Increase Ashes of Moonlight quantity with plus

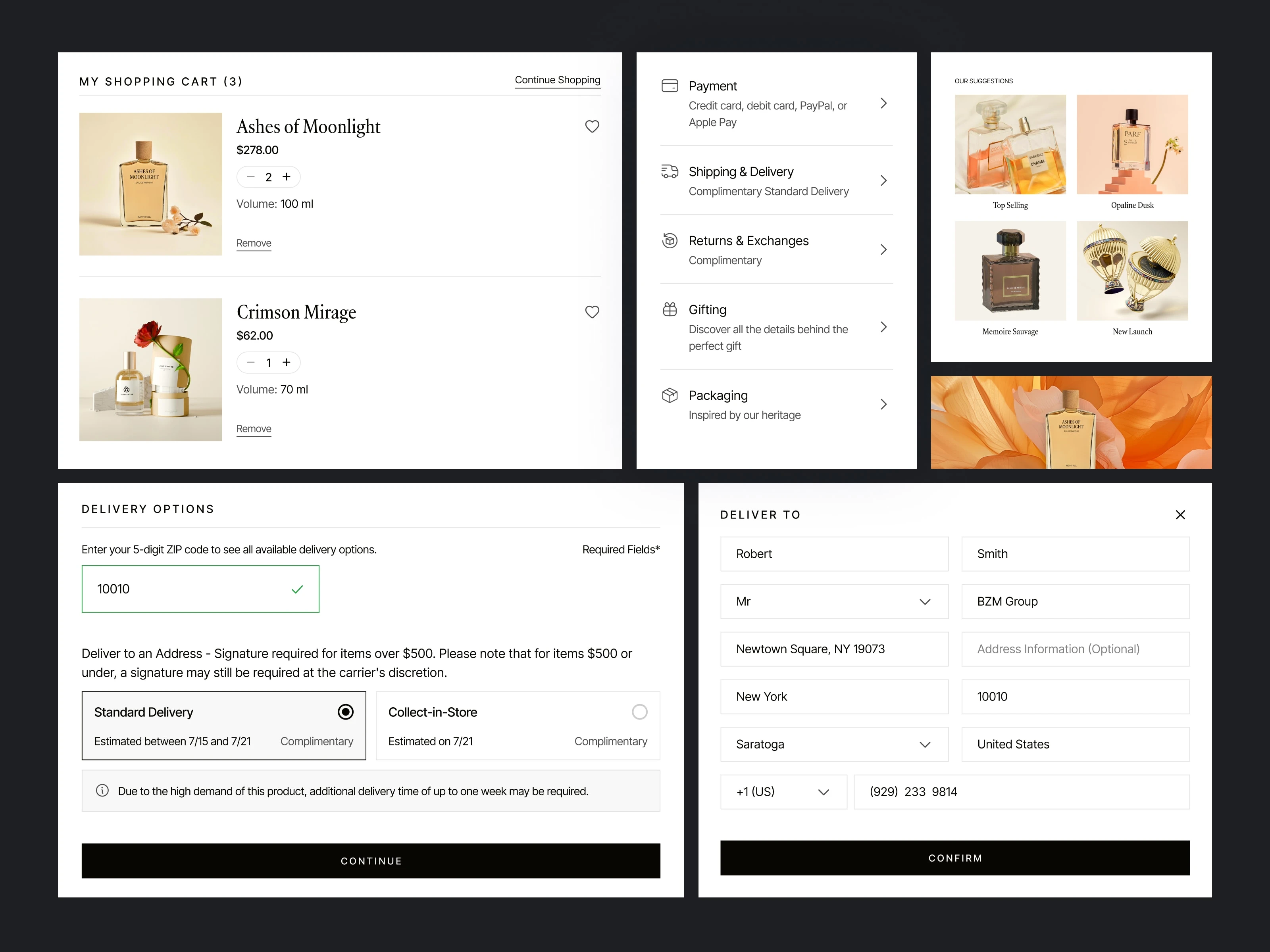(x=287, y=177)
